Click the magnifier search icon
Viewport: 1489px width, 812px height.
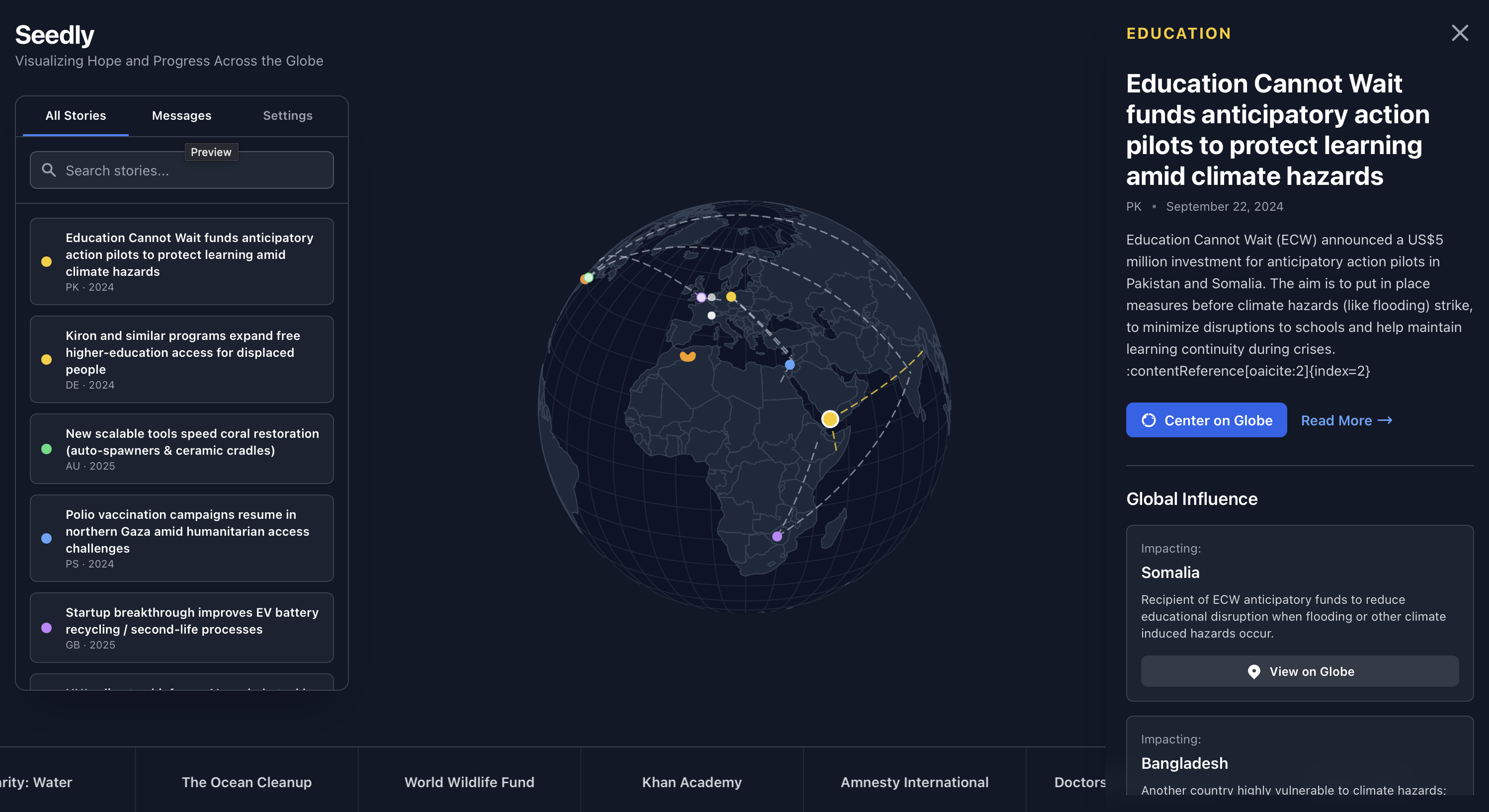(x=49, y=170)
